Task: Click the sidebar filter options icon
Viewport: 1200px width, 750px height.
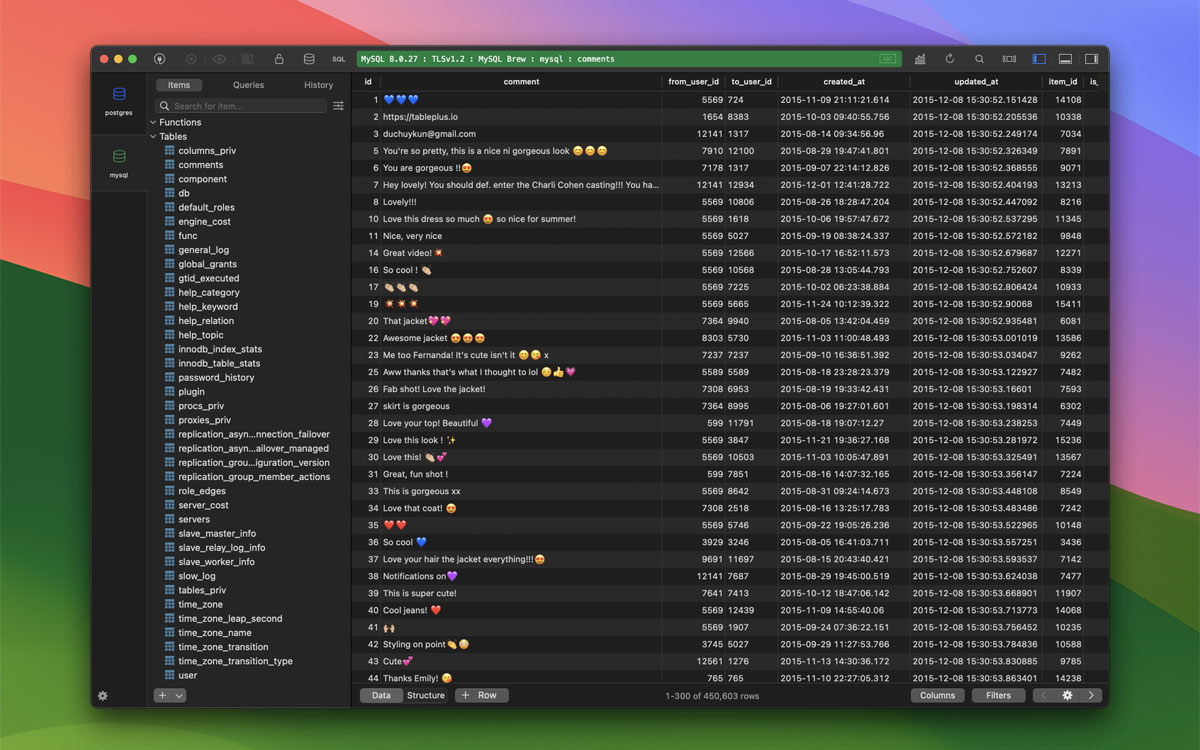Action: point(338,106)
